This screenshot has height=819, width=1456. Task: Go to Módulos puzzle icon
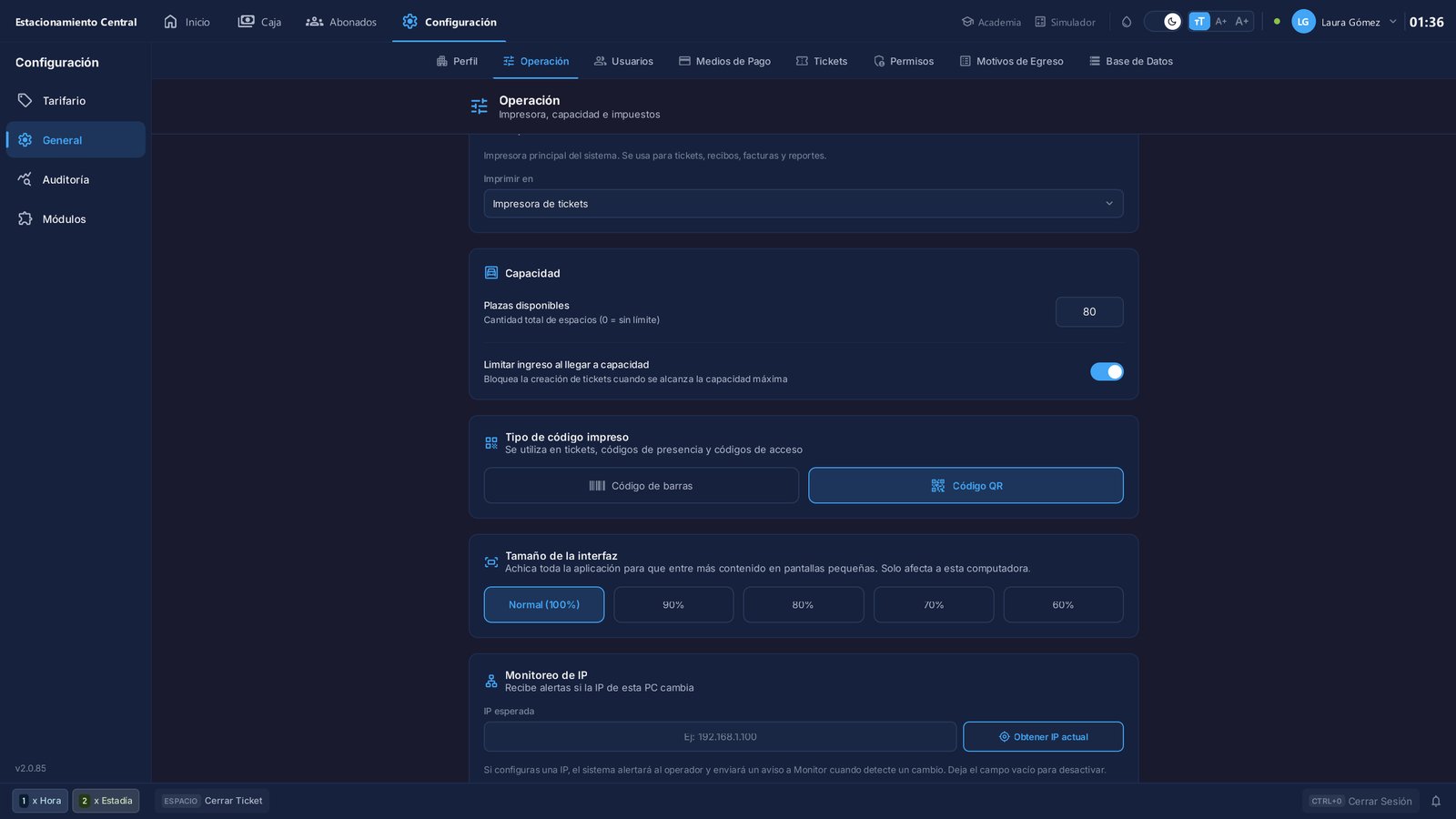click(x=25, y=219)
